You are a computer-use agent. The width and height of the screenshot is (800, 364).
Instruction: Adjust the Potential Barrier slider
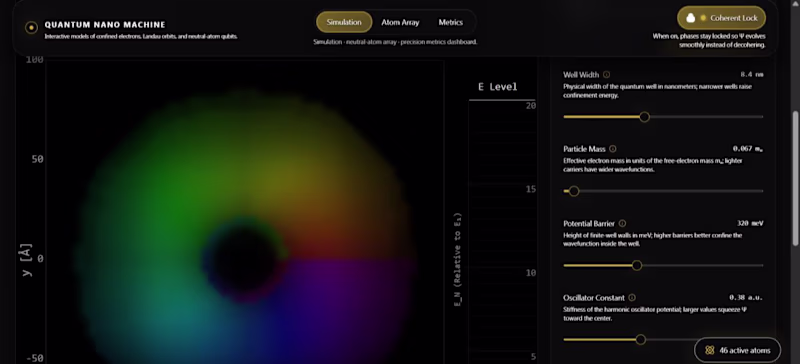[663, 265]
